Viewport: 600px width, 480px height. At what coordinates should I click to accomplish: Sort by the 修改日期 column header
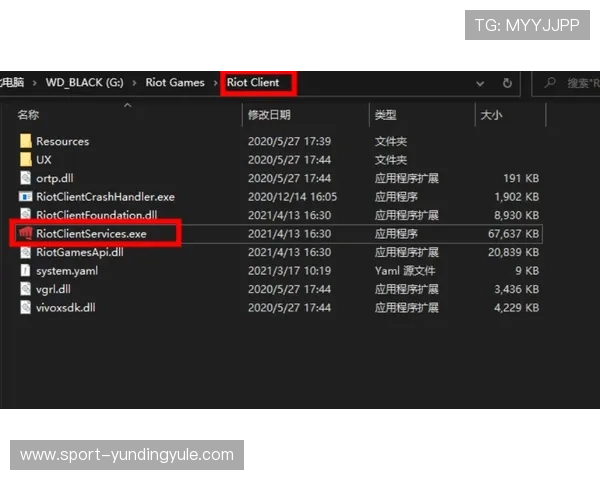(269, 116)
